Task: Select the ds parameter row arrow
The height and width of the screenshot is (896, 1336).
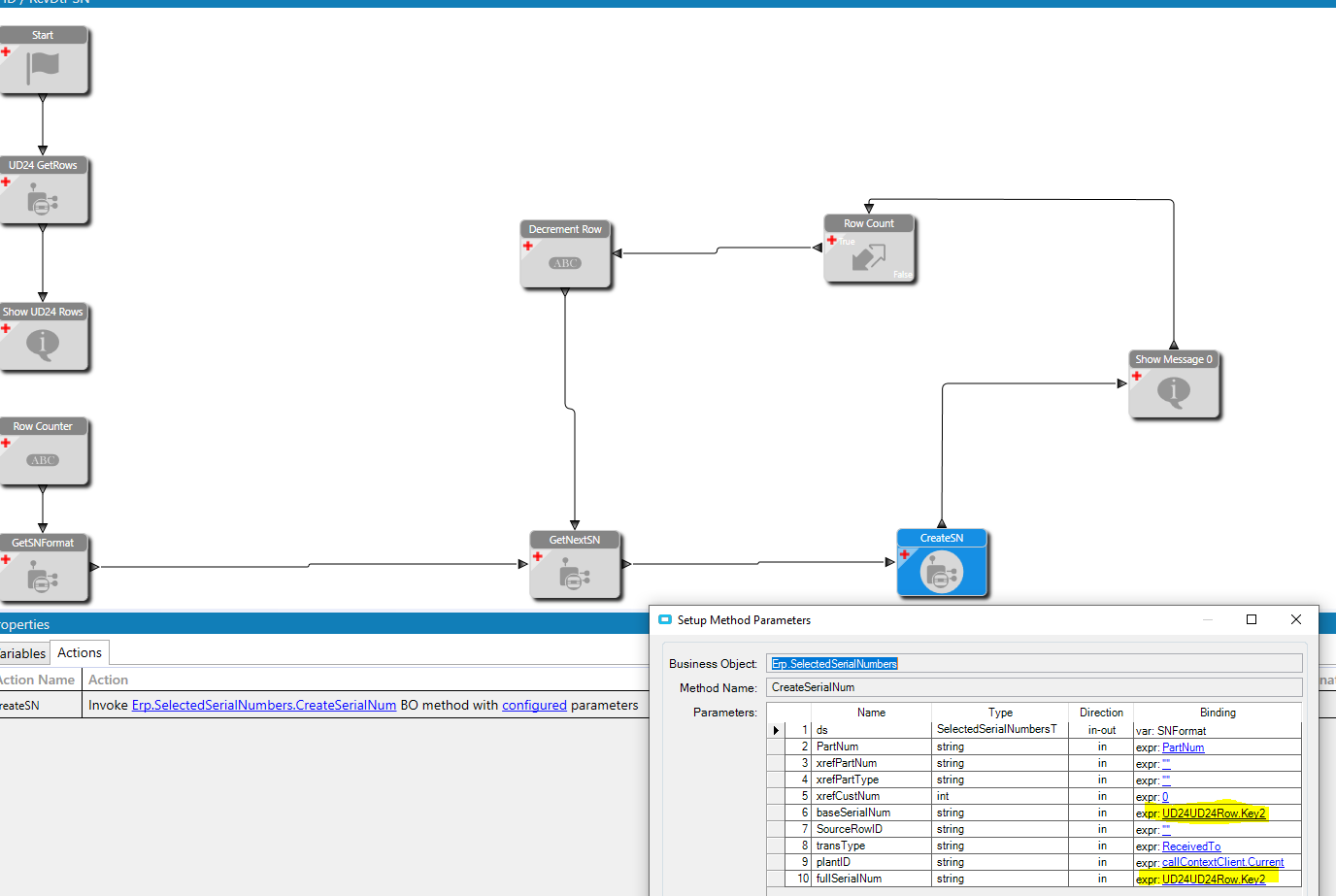Action: 776,730
